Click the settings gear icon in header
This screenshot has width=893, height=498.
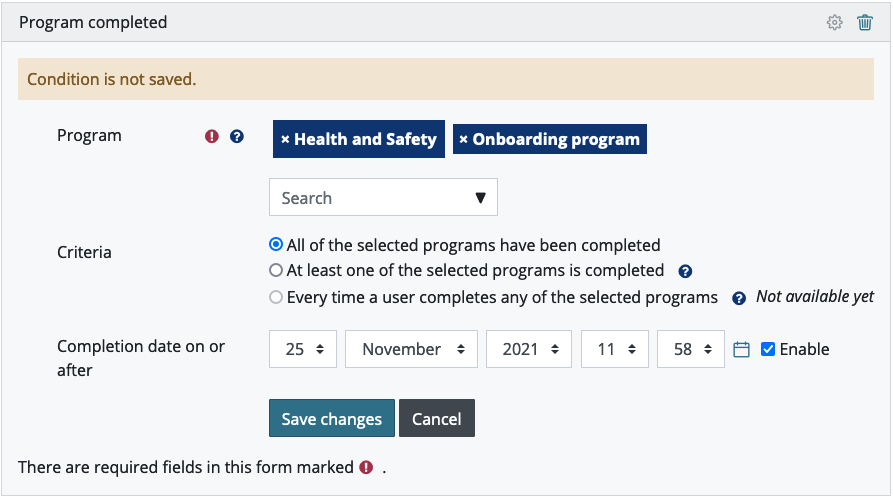pyautogui.click(x=834, y=22)
